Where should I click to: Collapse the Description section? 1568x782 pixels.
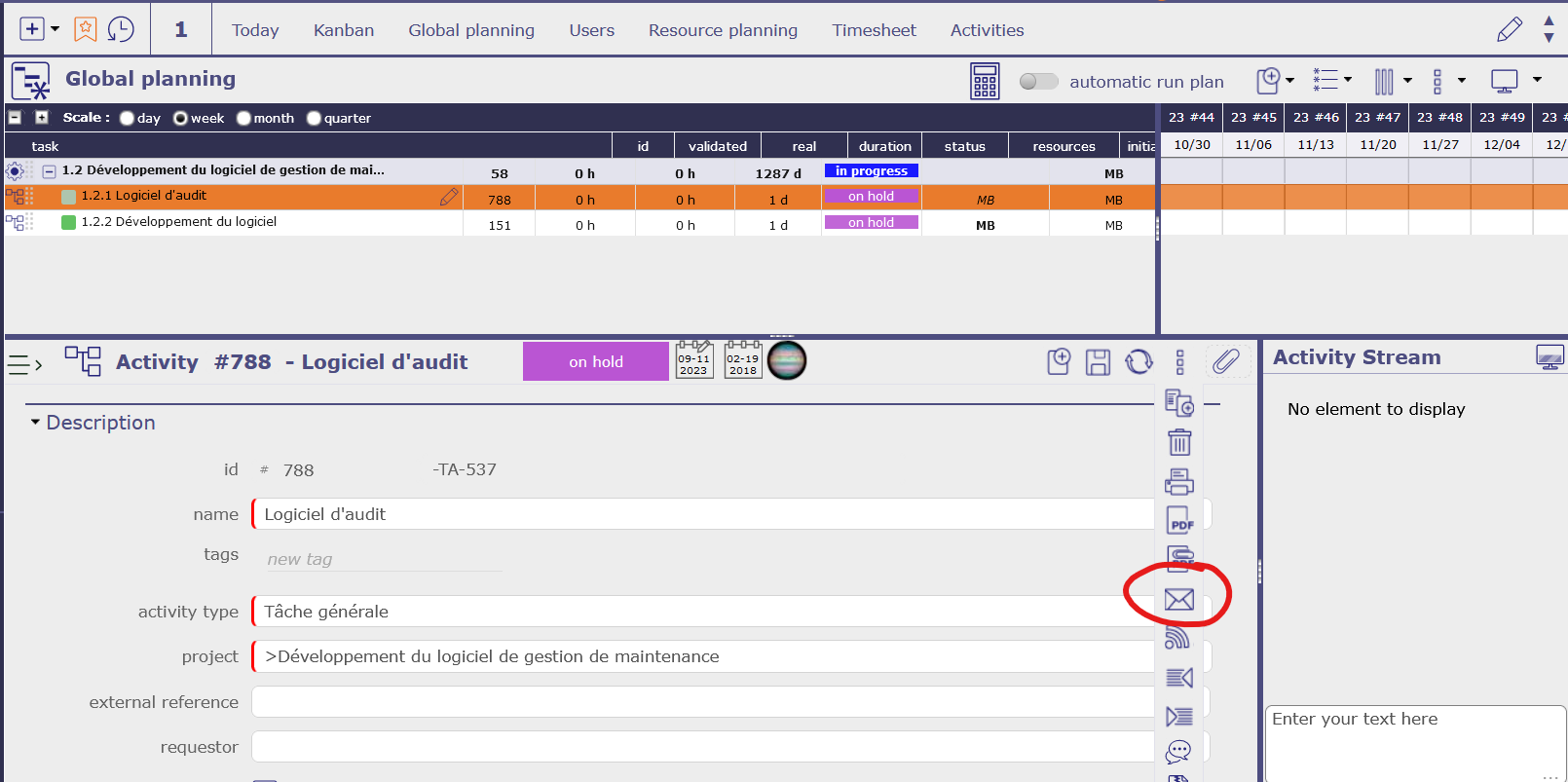pos(36,423)
